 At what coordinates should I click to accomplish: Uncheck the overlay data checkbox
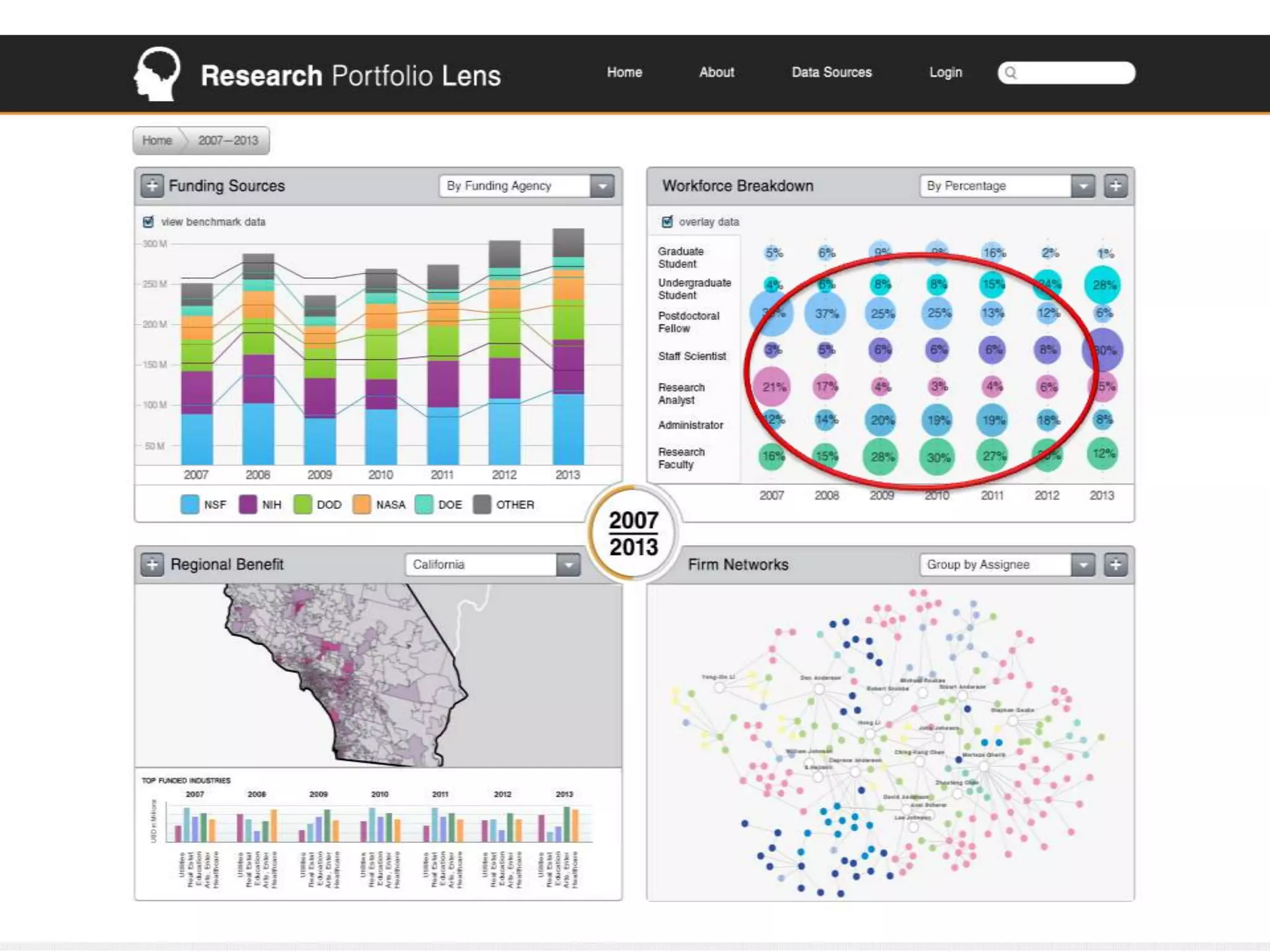667,222
